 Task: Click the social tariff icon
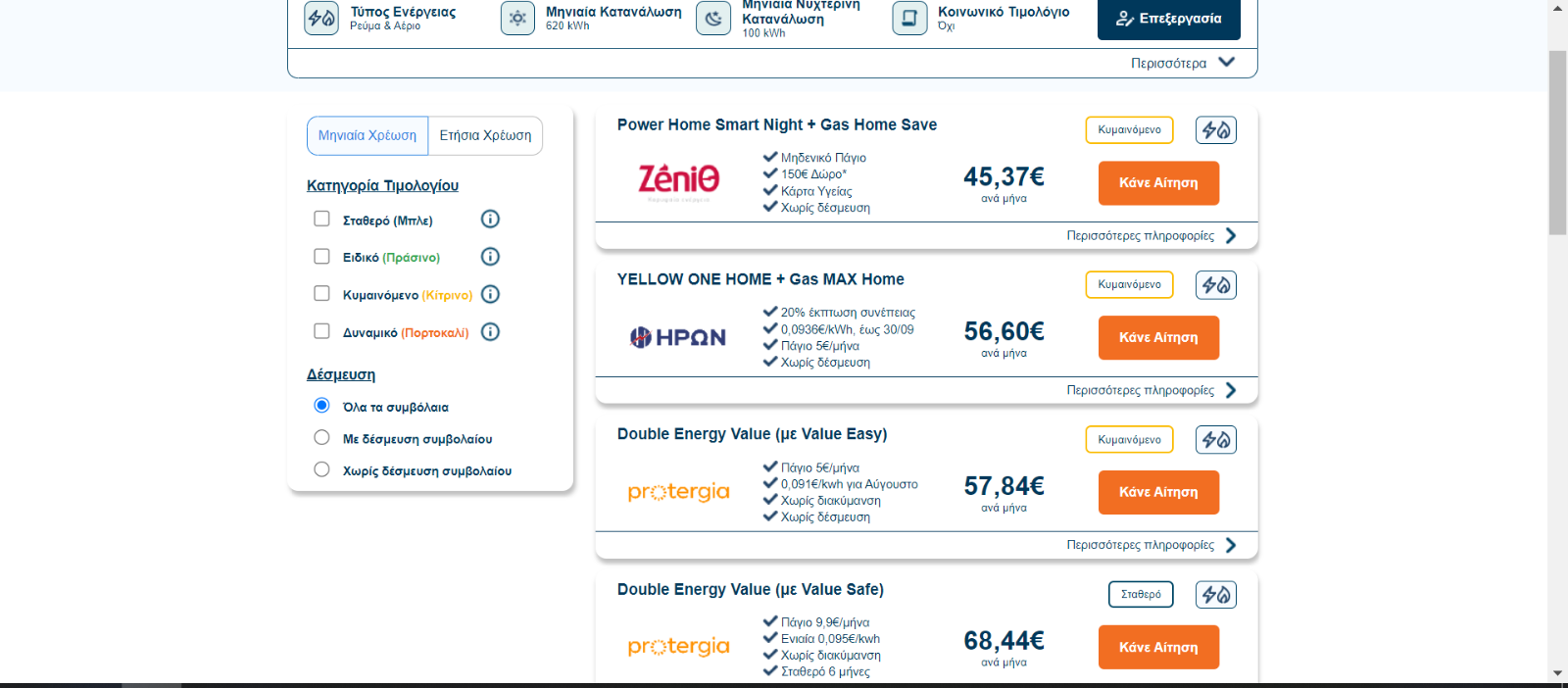tap(909, 18)
